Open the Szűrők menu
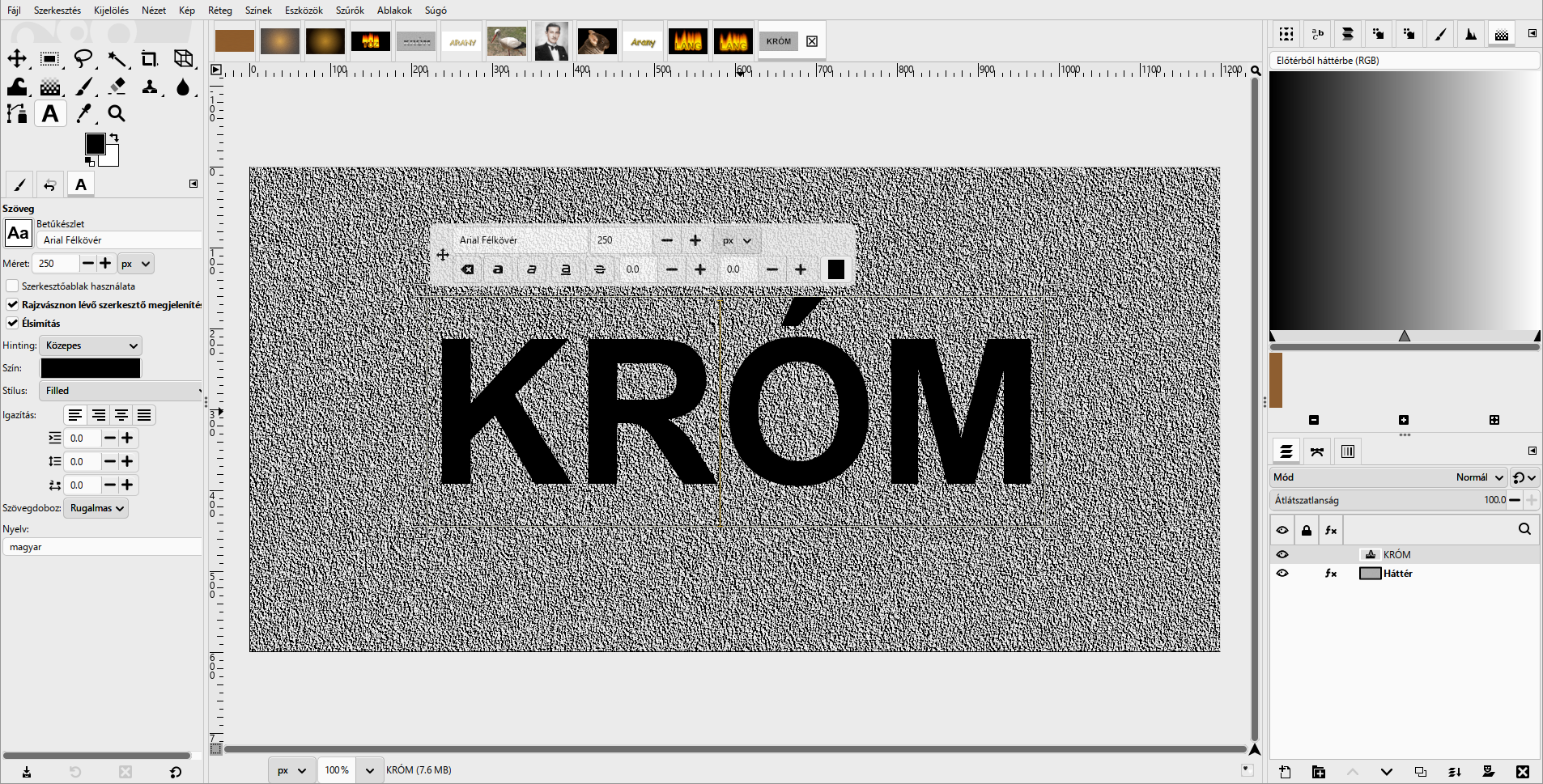 click(350, 11)
